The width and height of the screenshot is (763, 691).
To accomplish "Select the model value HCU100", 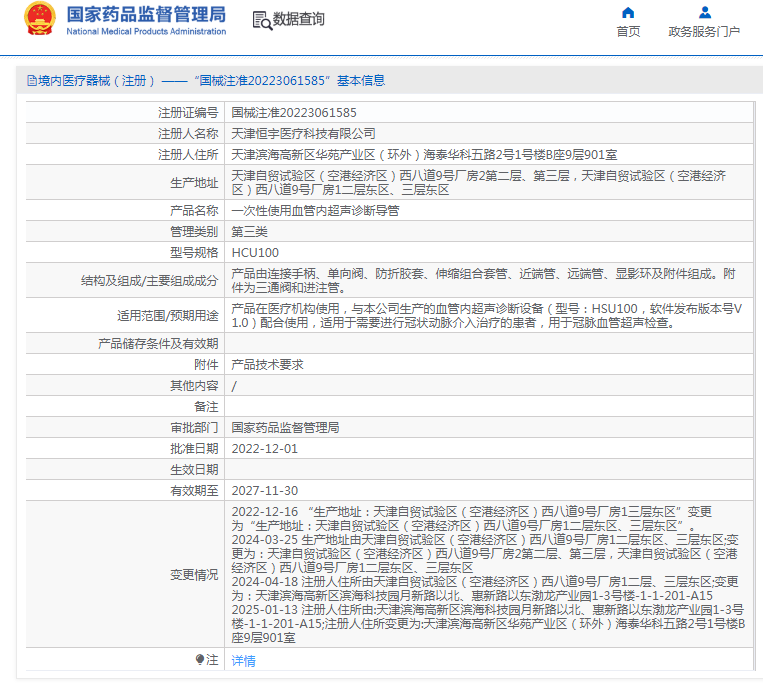I will point(255,253).
